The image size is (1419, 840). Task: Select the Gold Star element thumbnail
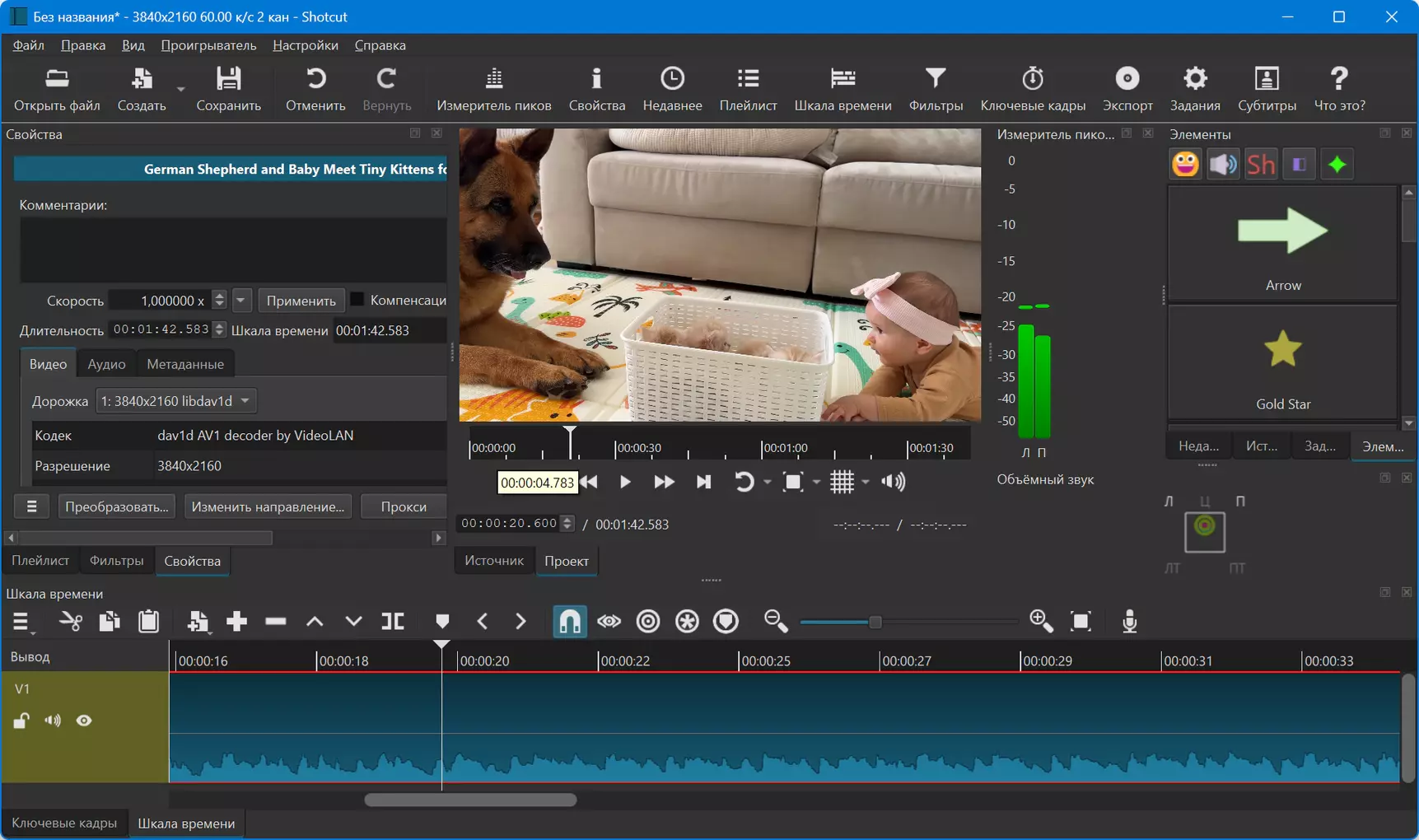click(1282, 362)
